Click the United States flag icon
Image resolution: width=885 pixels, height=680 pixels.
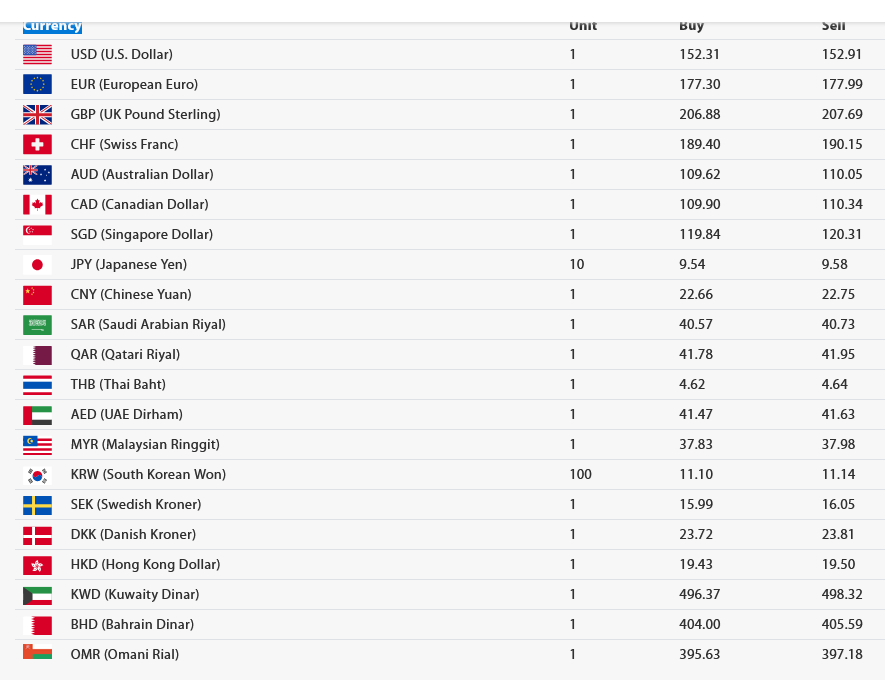(x=37, y=55)
